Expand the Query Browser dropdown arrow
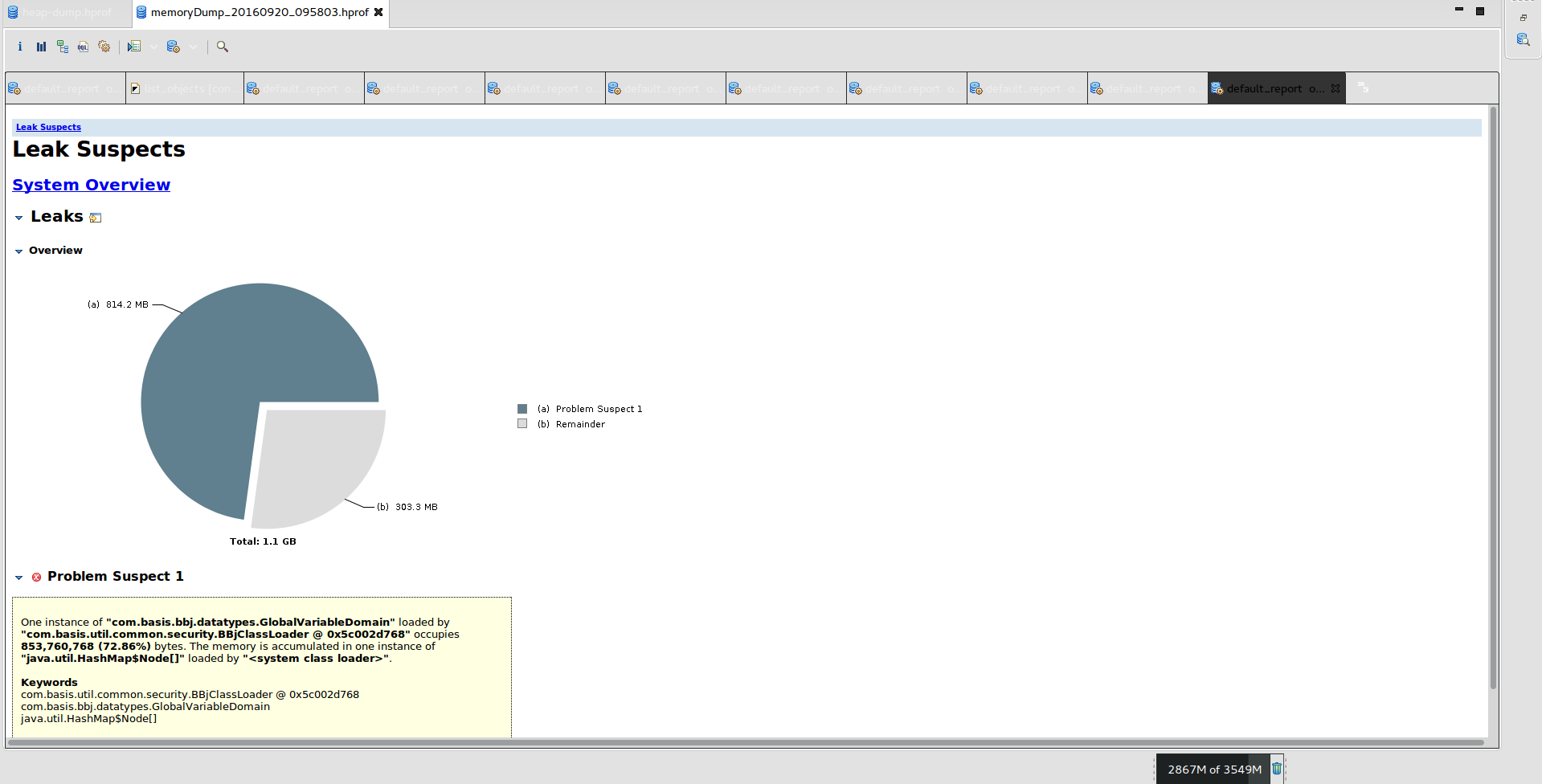1542x784 pixels. (x=194, y=47)
